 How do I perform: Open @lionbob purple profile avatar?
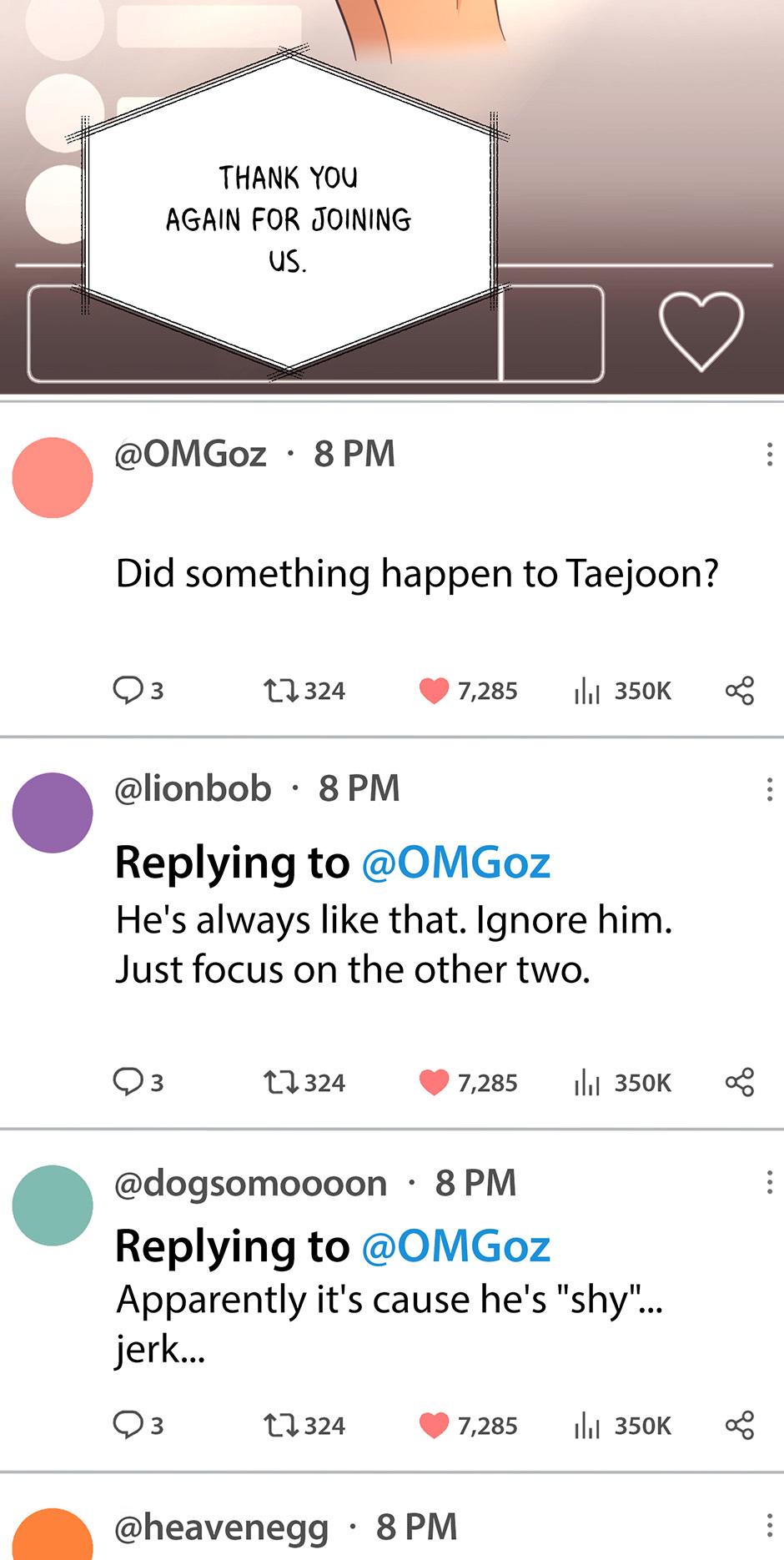[53, 813]
